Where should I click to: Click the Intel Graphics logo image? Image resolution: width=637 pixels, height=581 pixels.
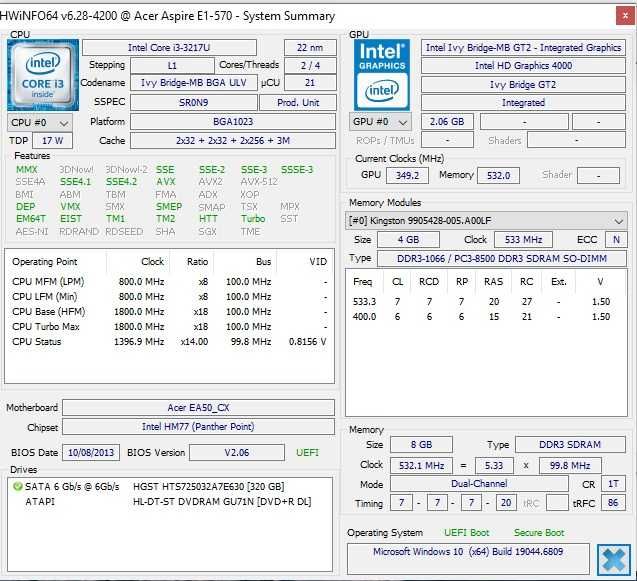[x=382, y=75]
